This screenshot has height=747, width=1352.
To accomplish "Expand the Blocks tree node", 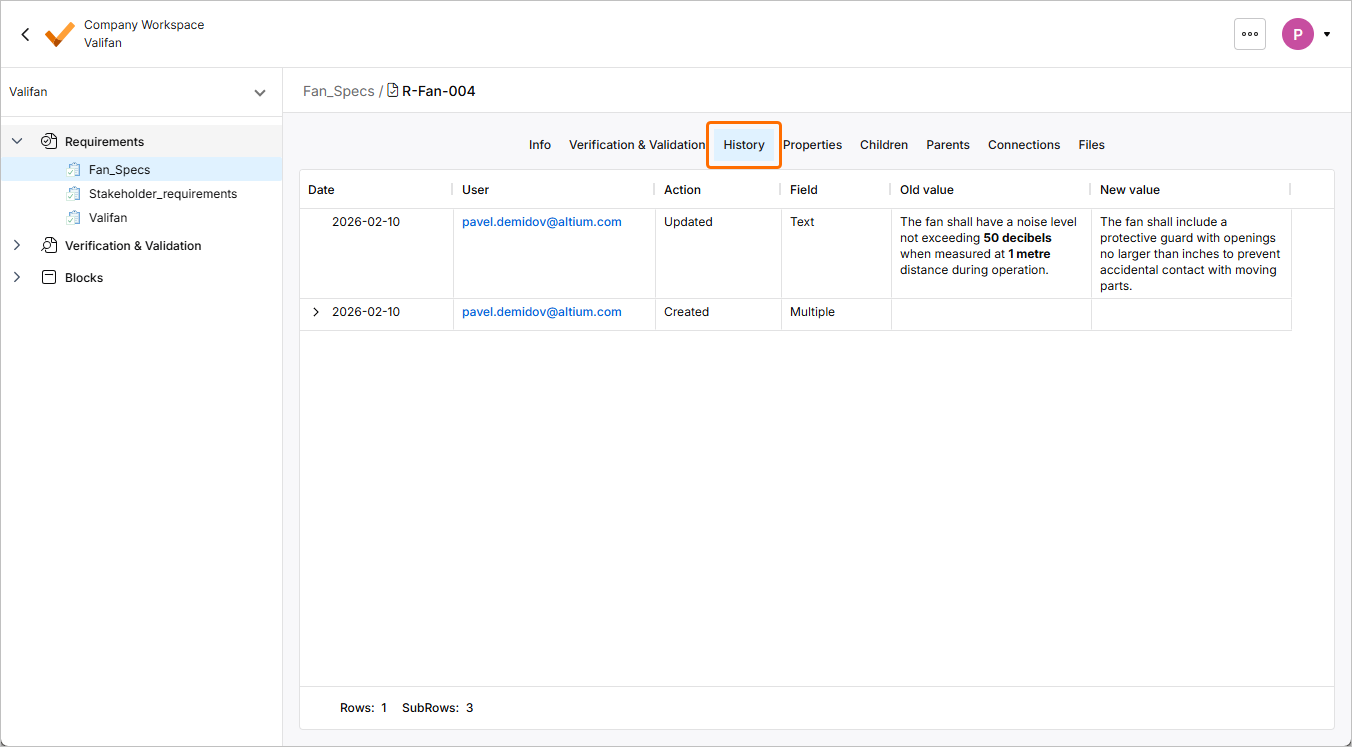I will point(17,277).
